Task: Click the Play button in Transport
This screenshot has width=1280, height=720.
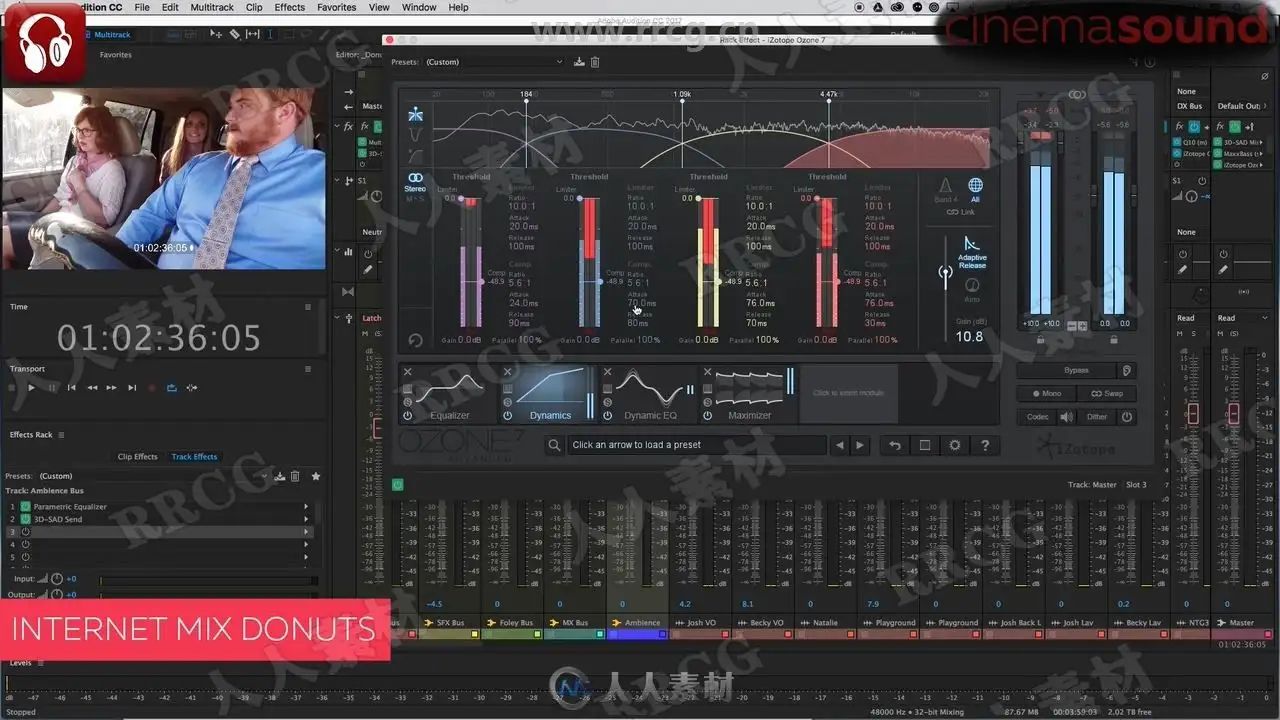Action: pos(31,388)
